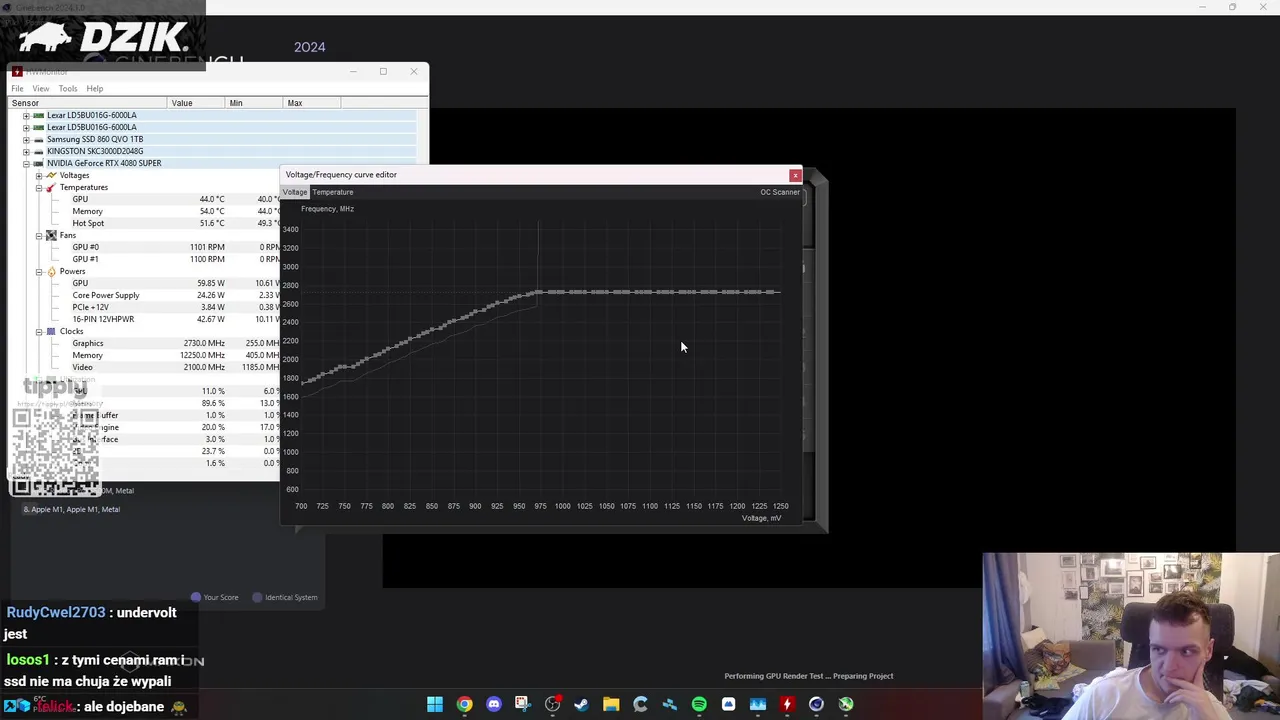1280x720 pixels.
Task: Click the Min column header
Action: click(253, 103)
